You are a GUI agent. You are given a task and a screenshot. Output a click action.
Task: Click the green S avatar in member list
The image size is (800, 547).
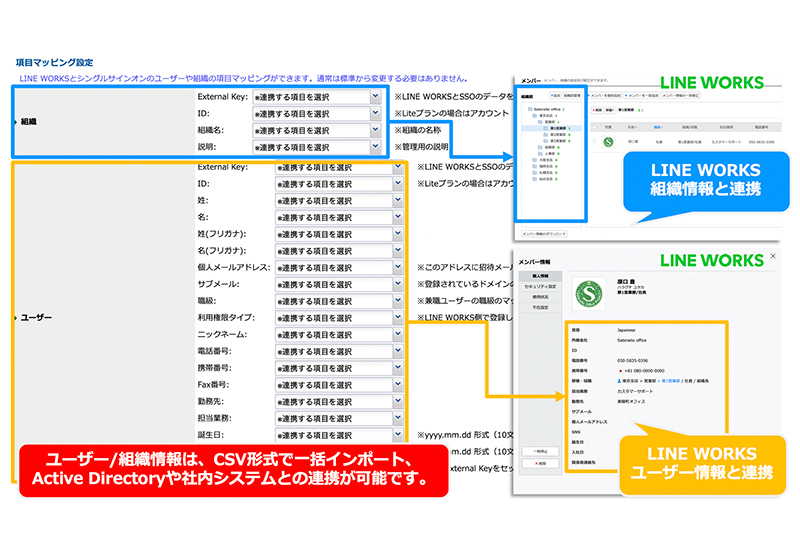click(x=608, y=142)
